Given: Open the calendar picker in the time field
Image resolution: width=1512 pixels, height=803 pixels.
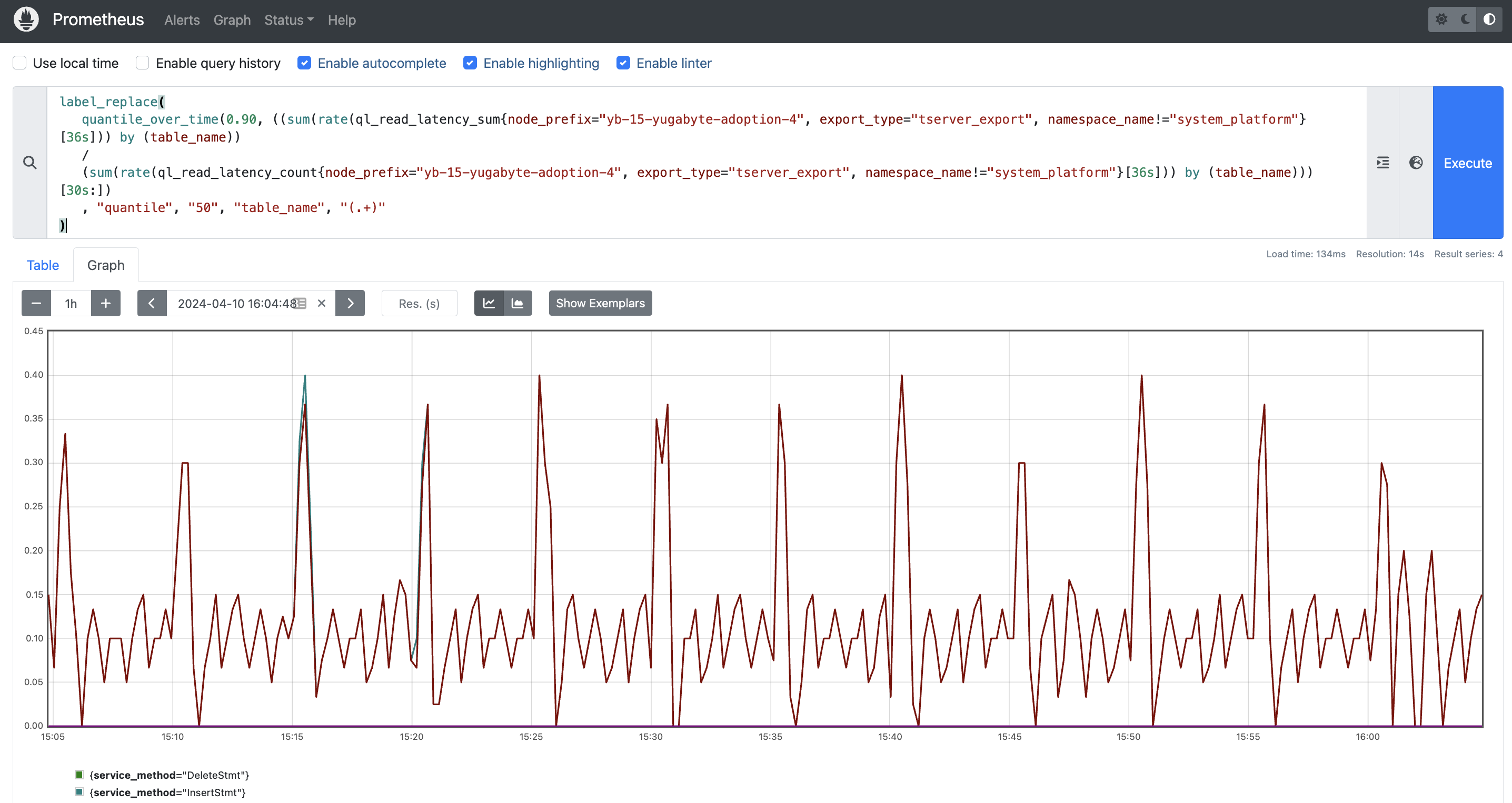Looking at the screenshot, I should click(300, 303).
